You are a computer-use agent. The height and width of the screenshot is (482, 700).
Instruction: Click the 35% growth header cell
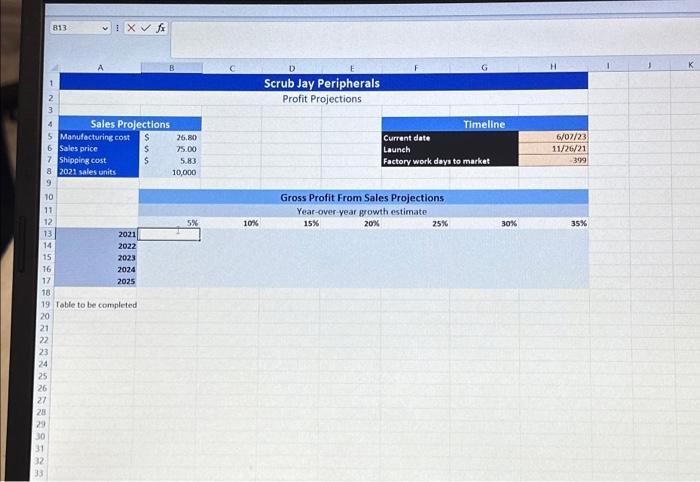coord(554,223)
